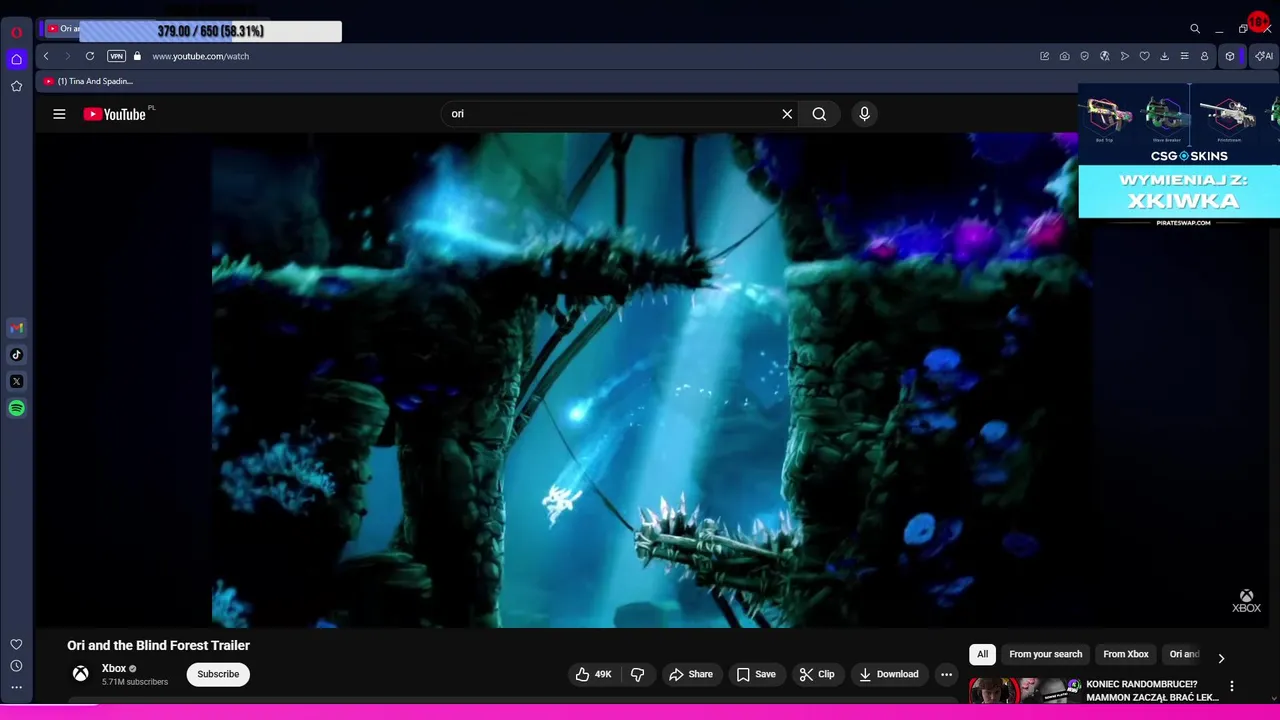Screen dimensions: 1280x720
Task: Click the Xbox watermark in video corner
Action: click(1246, 601)
